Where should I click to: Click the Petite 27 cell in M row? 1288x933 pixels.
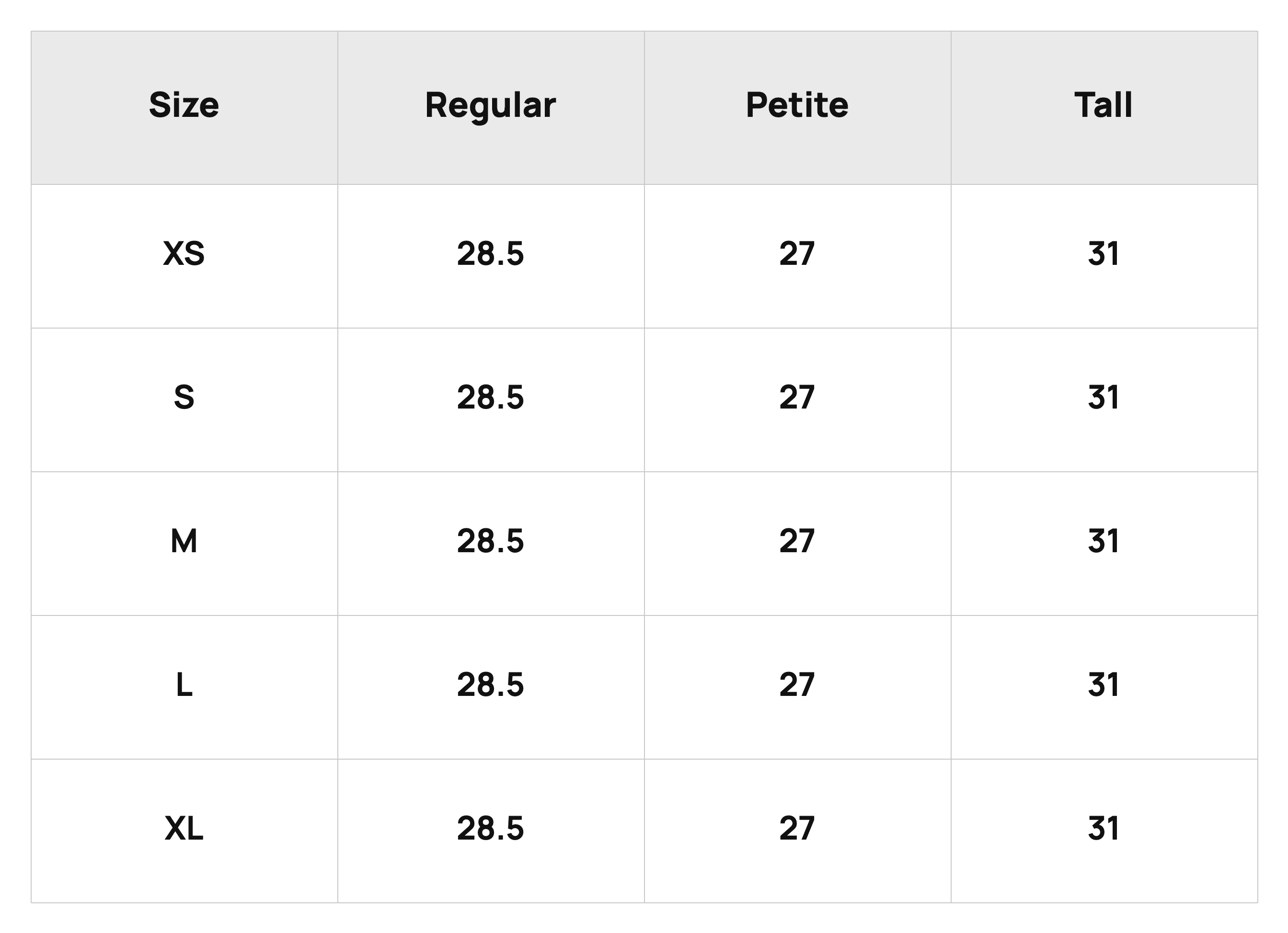[797, 540]
